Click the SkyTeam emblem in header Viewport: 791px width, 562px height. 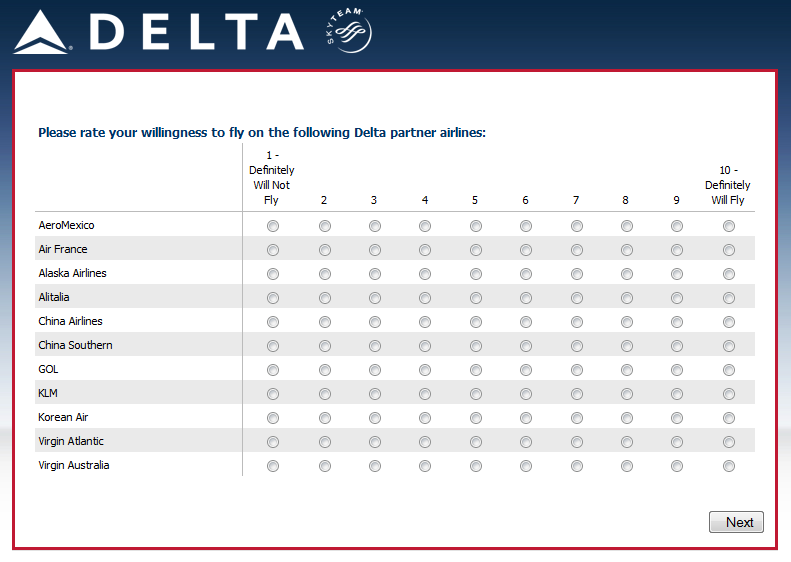coord(347,33)
